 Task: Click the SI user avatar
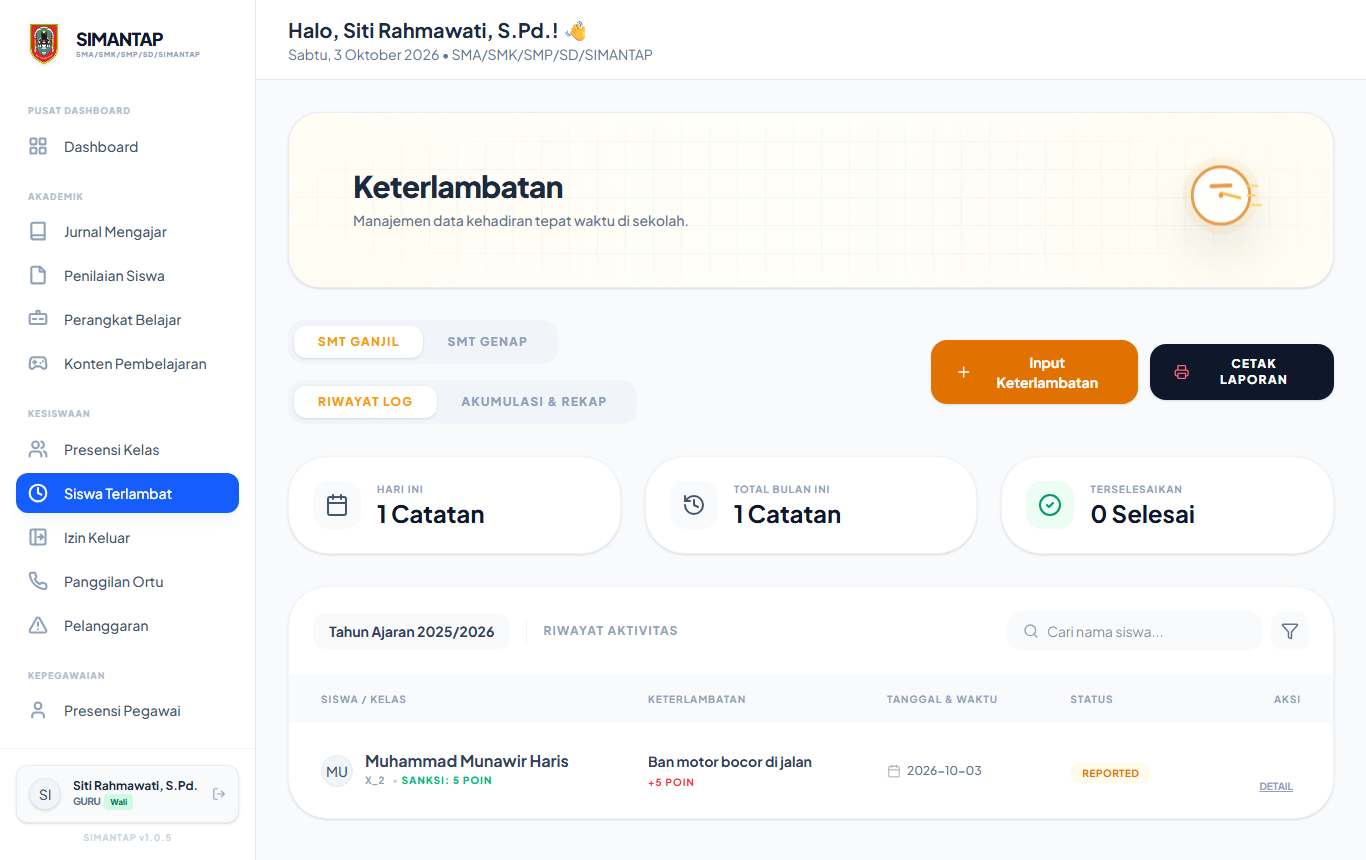45,794
